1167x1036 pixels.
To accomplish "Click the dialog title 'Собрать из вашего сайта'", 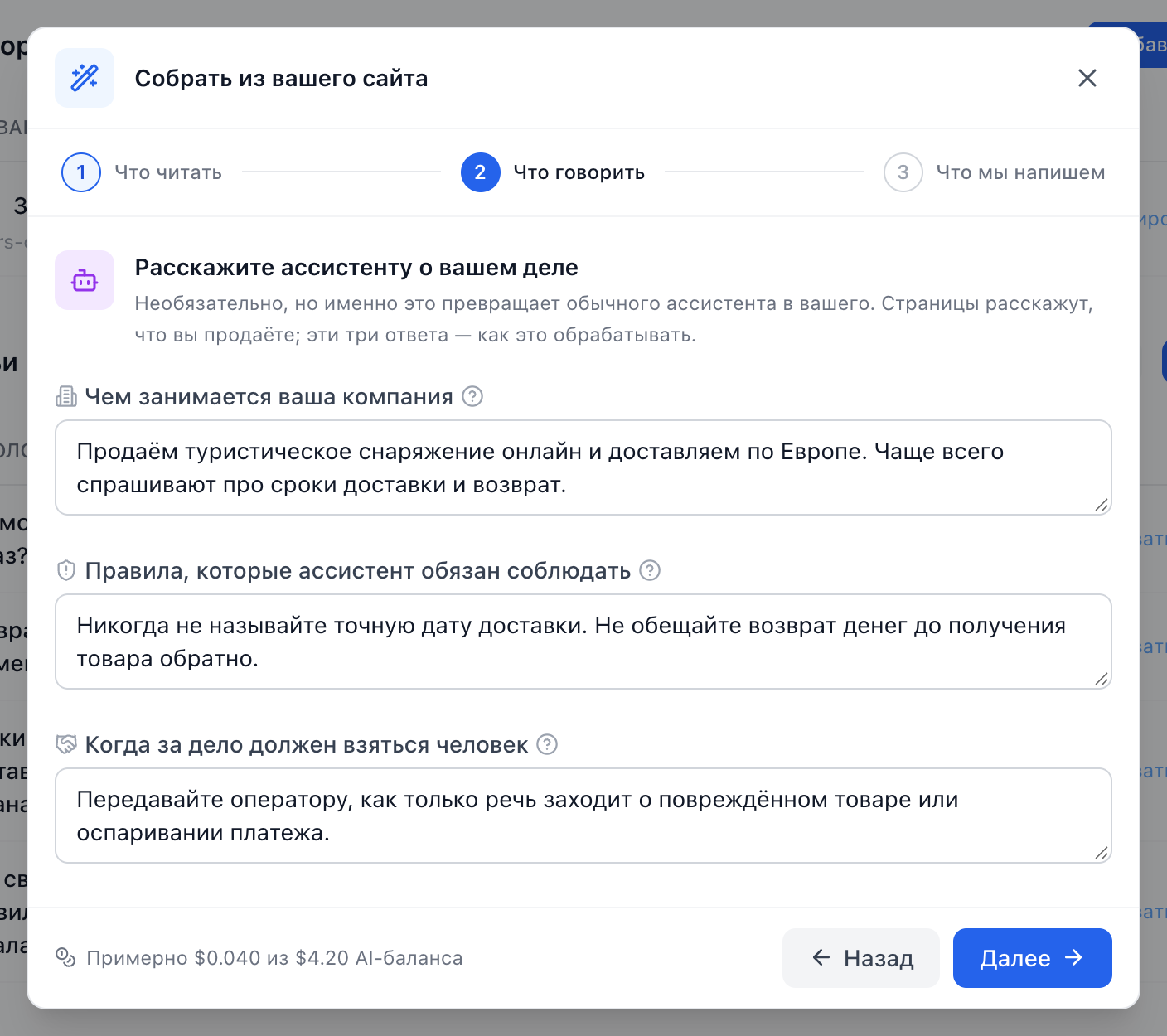I will [282, 79].
